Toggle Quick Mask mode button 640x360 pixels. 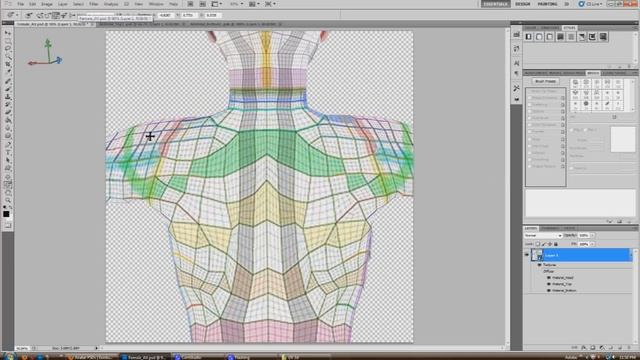pos(7,225)
